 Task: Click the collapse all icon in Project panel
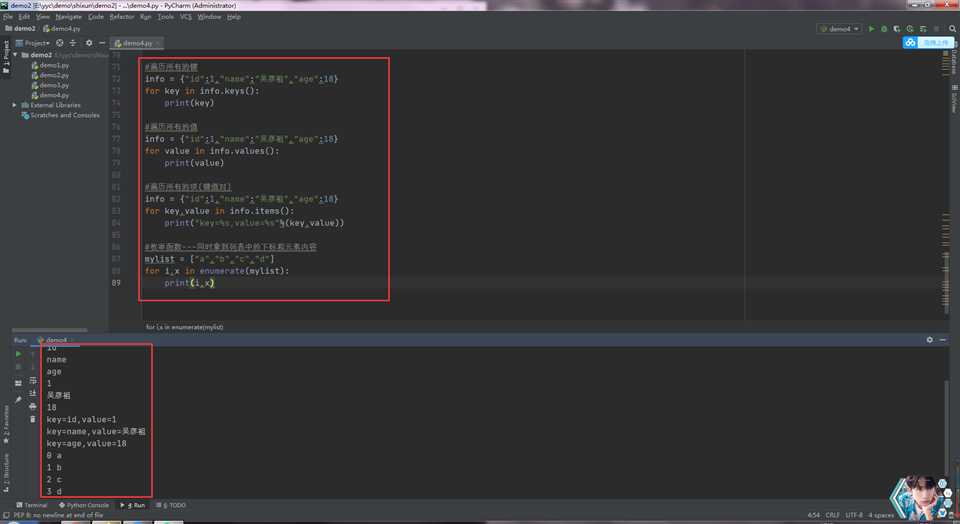click(x=73, y=43)
